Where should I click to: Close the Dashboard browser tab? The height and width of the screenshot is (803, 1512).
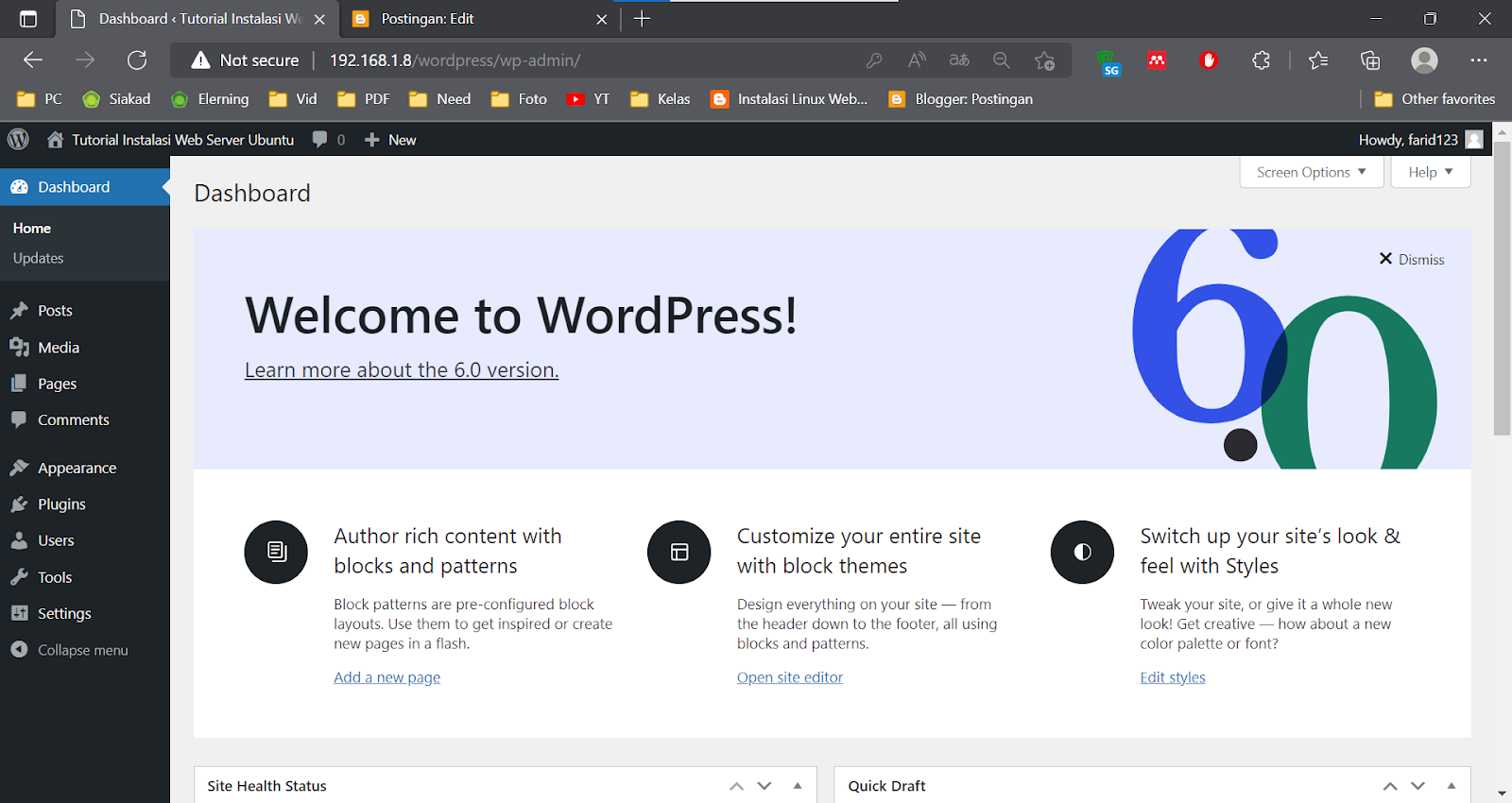[x=319, y=19]
